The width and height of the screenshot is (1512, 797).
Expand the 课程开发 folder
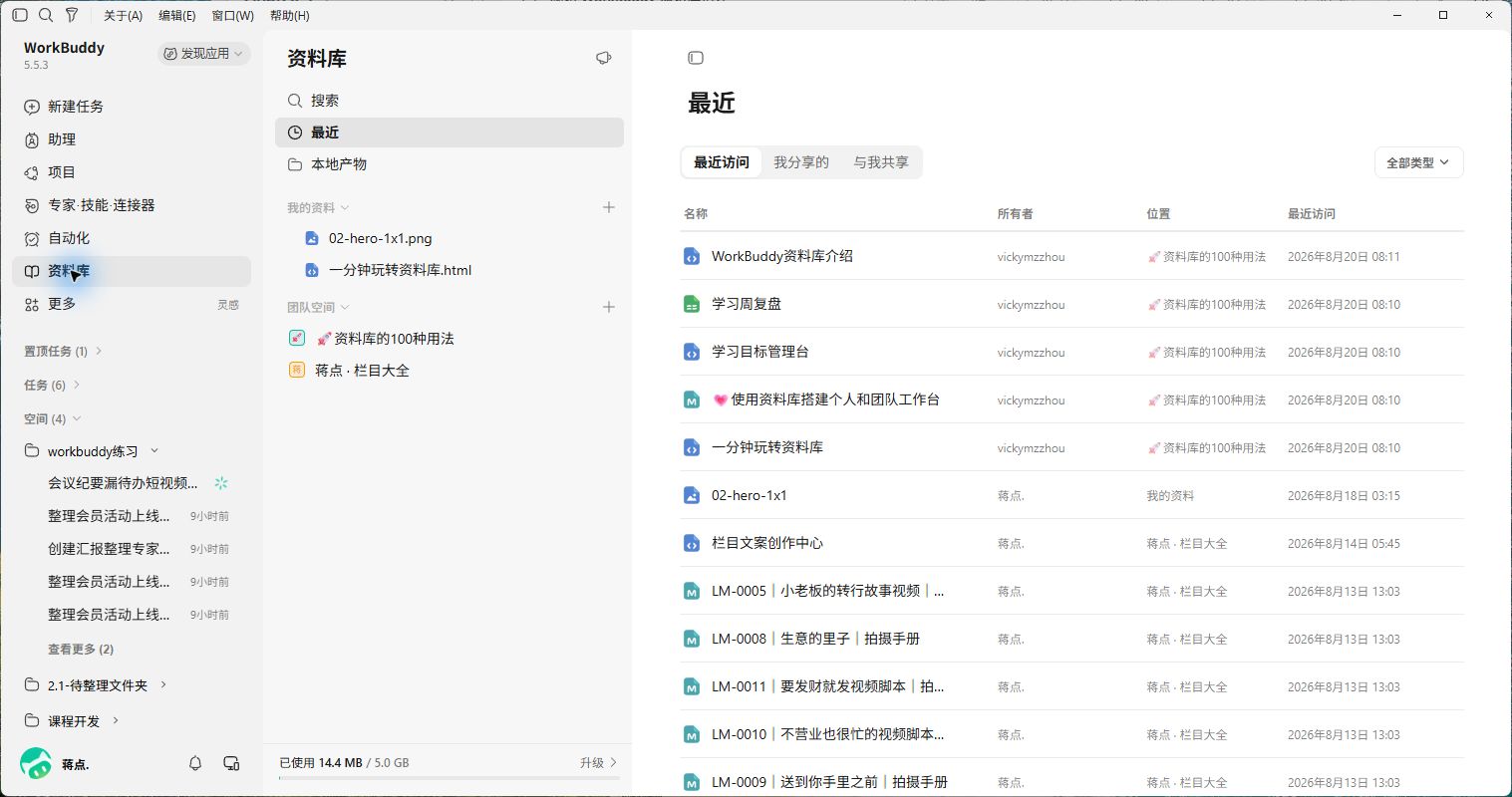click(x=116, y=720)
